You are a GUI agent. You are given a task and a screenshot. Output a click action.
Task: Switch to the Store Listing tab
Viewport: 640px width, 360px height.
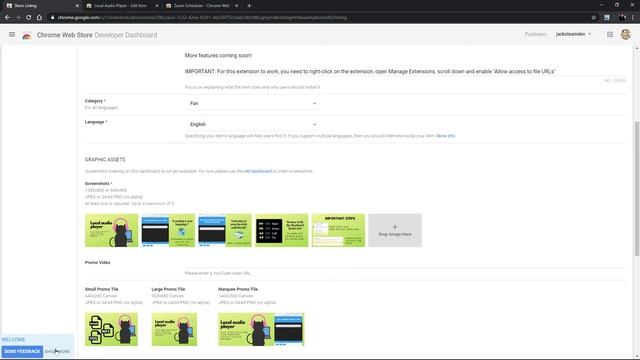[x=42, y=6]
